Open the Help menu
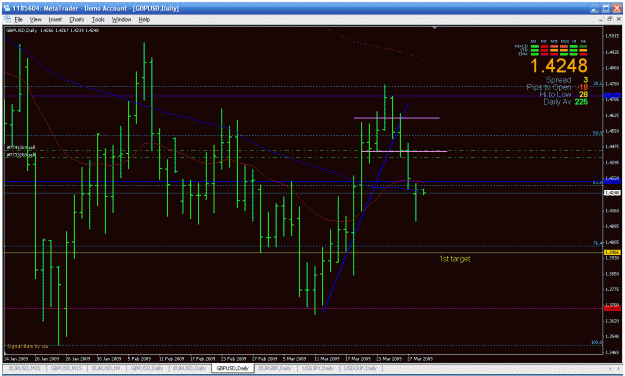 144,19
